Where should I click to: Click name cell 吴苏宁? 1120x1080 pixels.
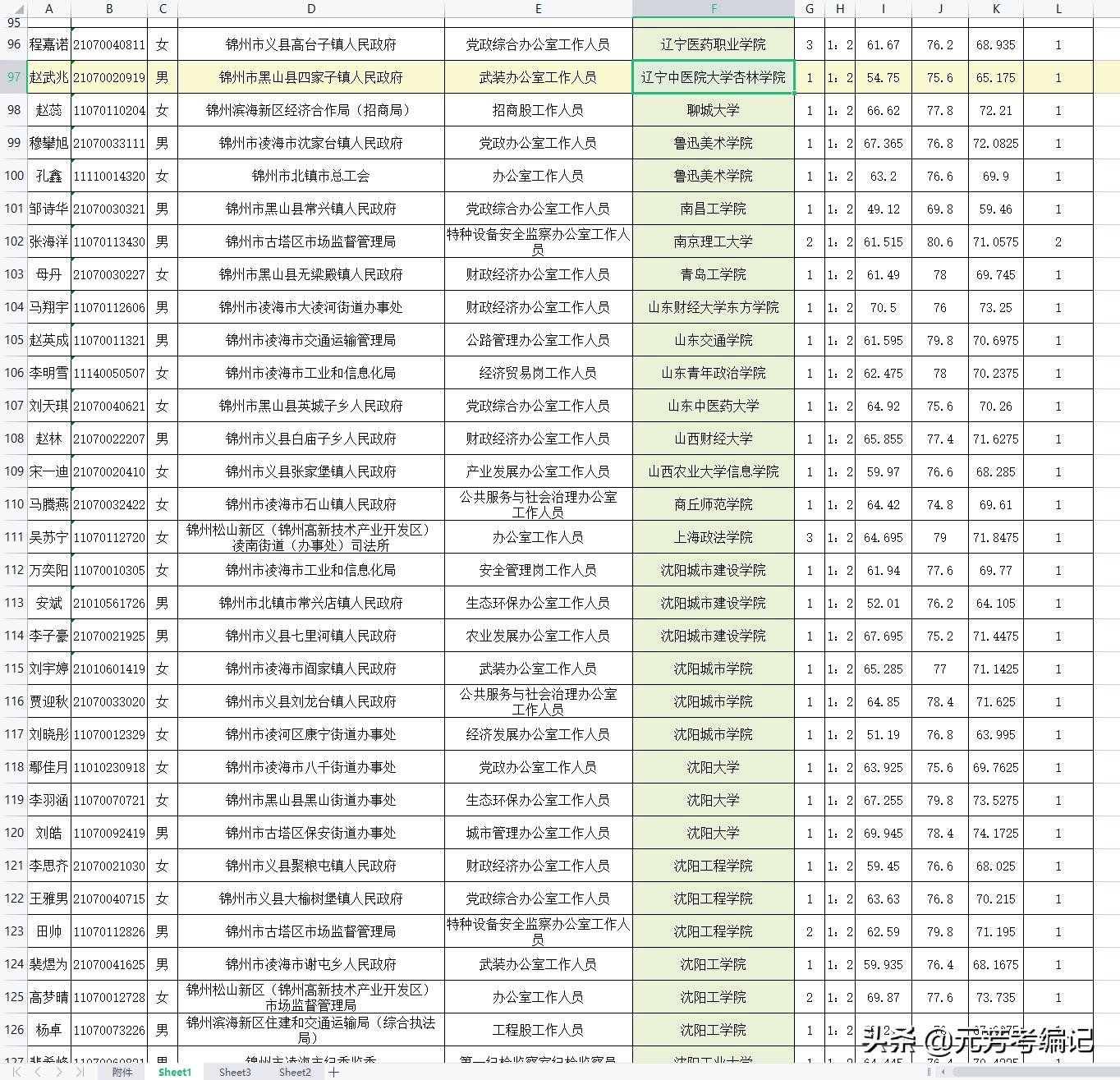coord(49,537)
